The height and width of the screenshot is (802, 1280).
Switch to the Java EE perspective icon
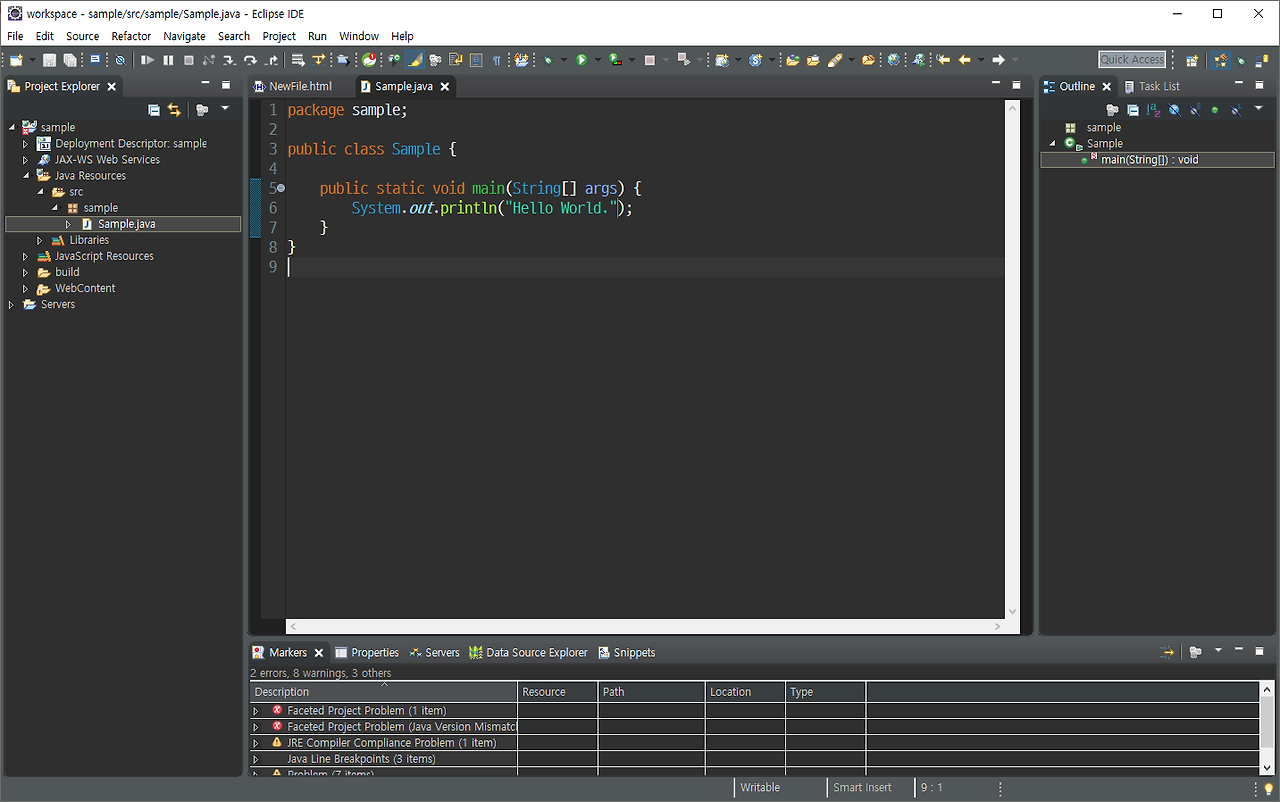(x=1220, y=60)
